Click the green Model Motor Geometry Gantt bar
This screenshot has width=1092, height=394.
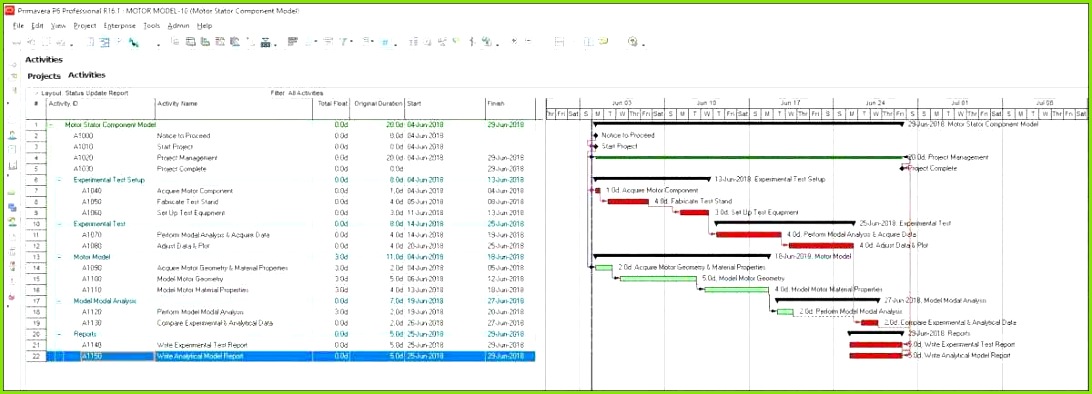click(x=658, y=278)
